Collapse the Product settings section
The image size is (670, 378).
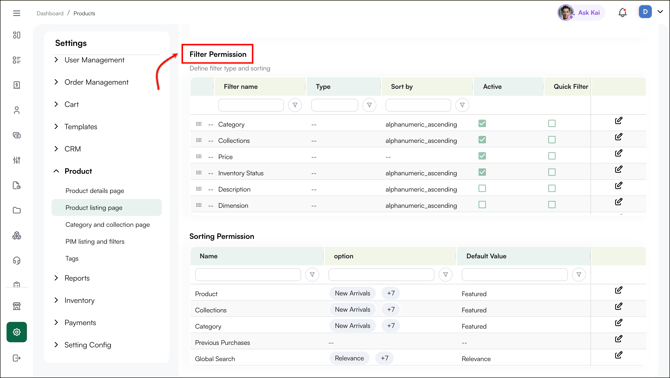pyautogui.click(x=73, y=171)
